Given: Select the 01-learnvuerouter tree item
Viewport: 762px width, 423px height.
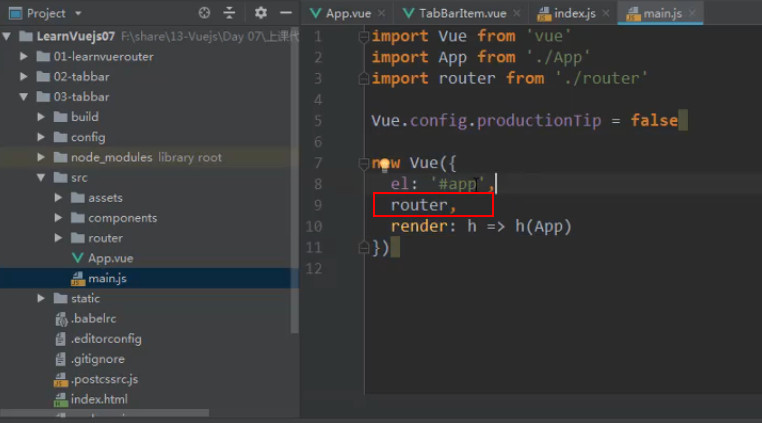Looking at the screenshot, I should pyautogui.click(x=104, y=56).
